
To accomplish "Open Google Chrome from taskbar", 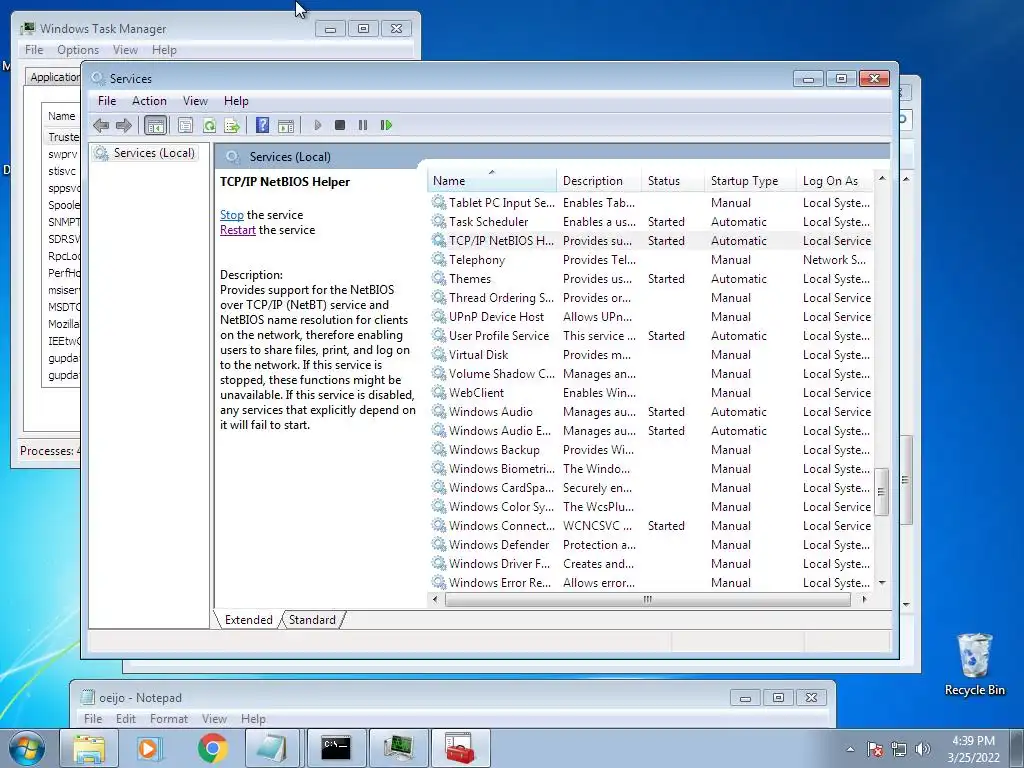I will 212,748.
